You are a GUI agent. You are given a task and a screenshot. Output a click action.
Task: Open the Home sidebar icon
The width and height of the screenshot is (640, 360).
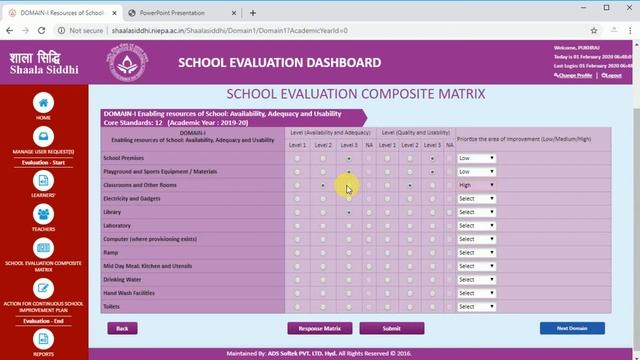[x=43, y=103]
